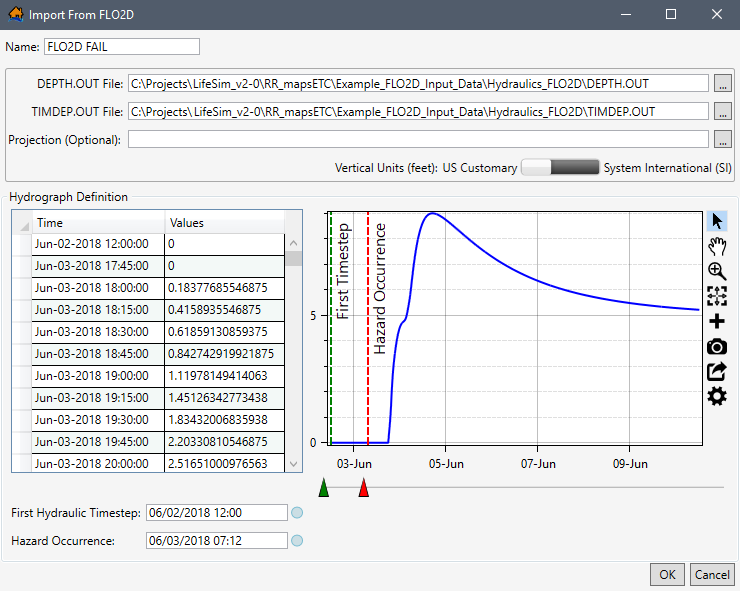Click value cell 1.83432006835938
Viewport: 740px width, 591px height.
(x=225, y=420)
